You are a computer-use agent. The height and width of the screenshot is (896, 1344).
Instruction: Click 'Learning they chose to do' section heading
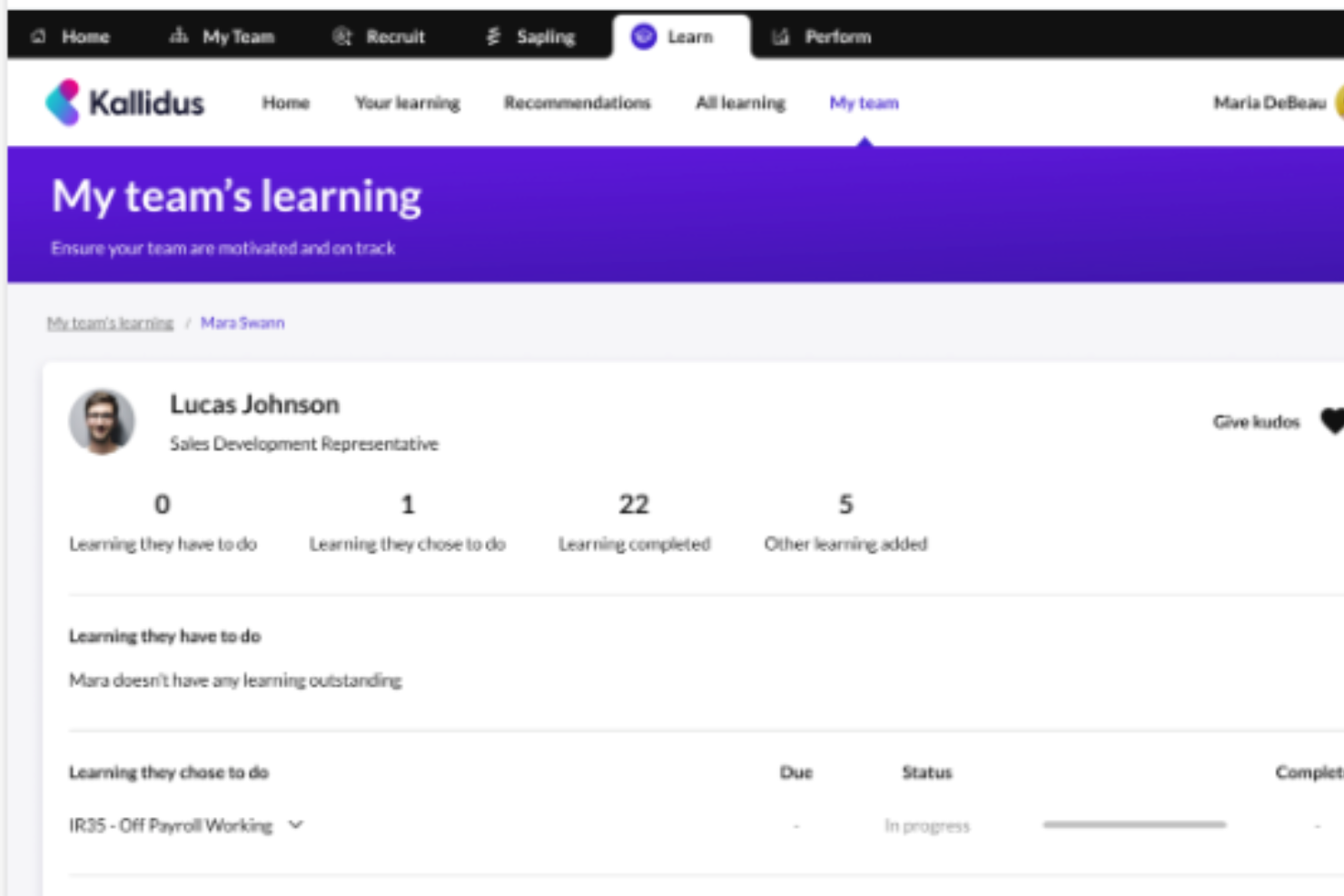(x=169, y=773)
